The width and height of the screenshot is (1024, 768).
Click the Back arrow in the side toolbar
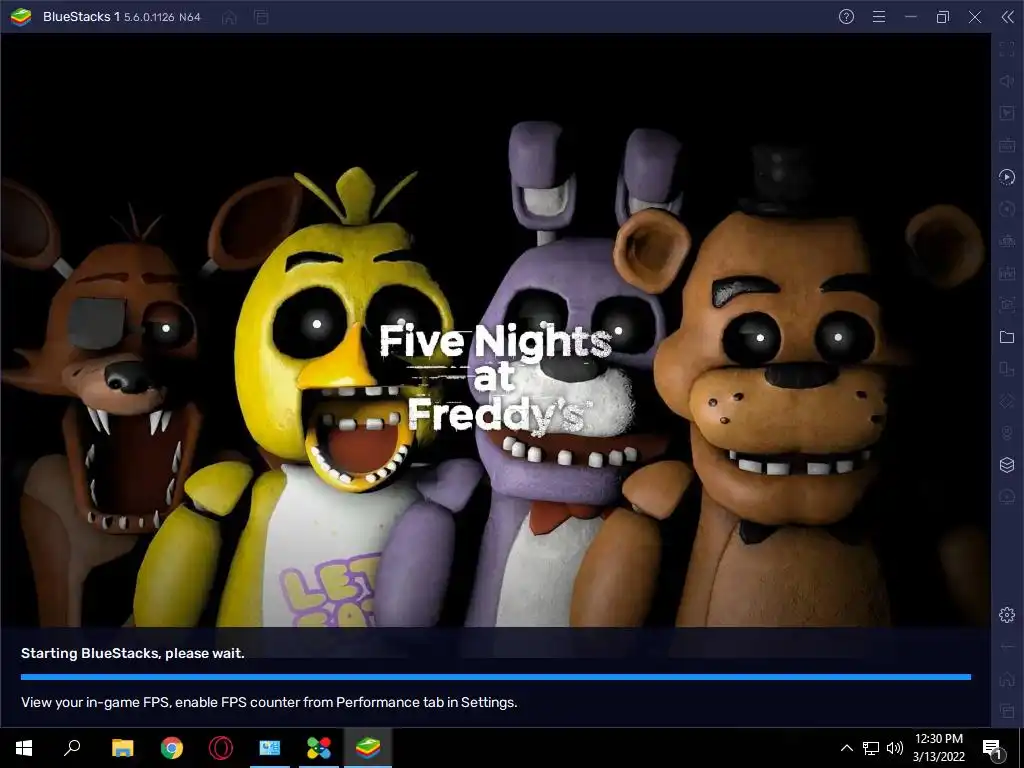[x=1007, y=647]
